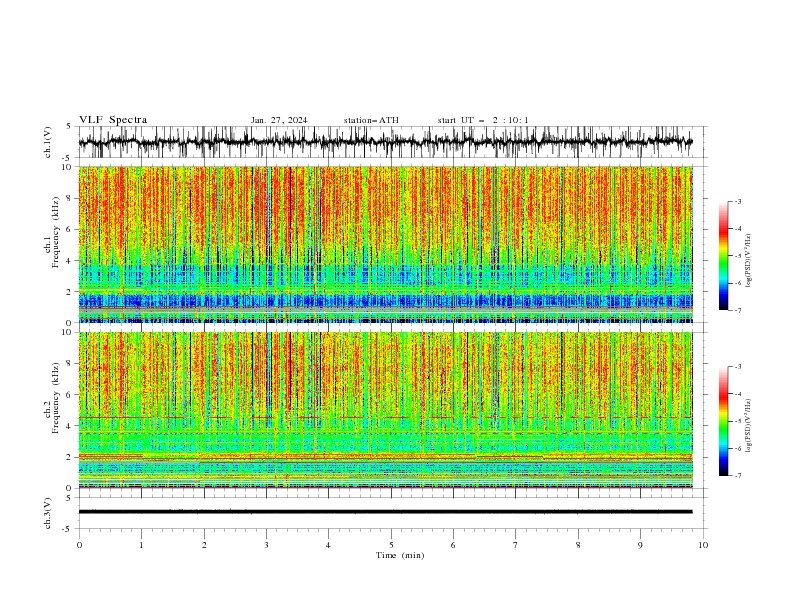Click the upper color scale bar
Viewport: 792px width, 612px height.
[723, 256]
